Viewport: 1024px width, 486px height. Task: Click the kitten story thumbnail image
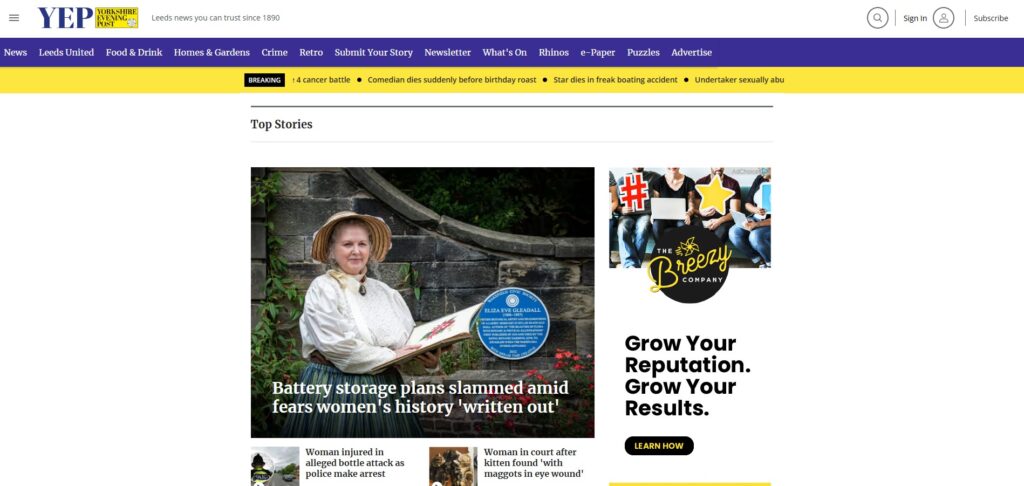click(x=453, y=466)
